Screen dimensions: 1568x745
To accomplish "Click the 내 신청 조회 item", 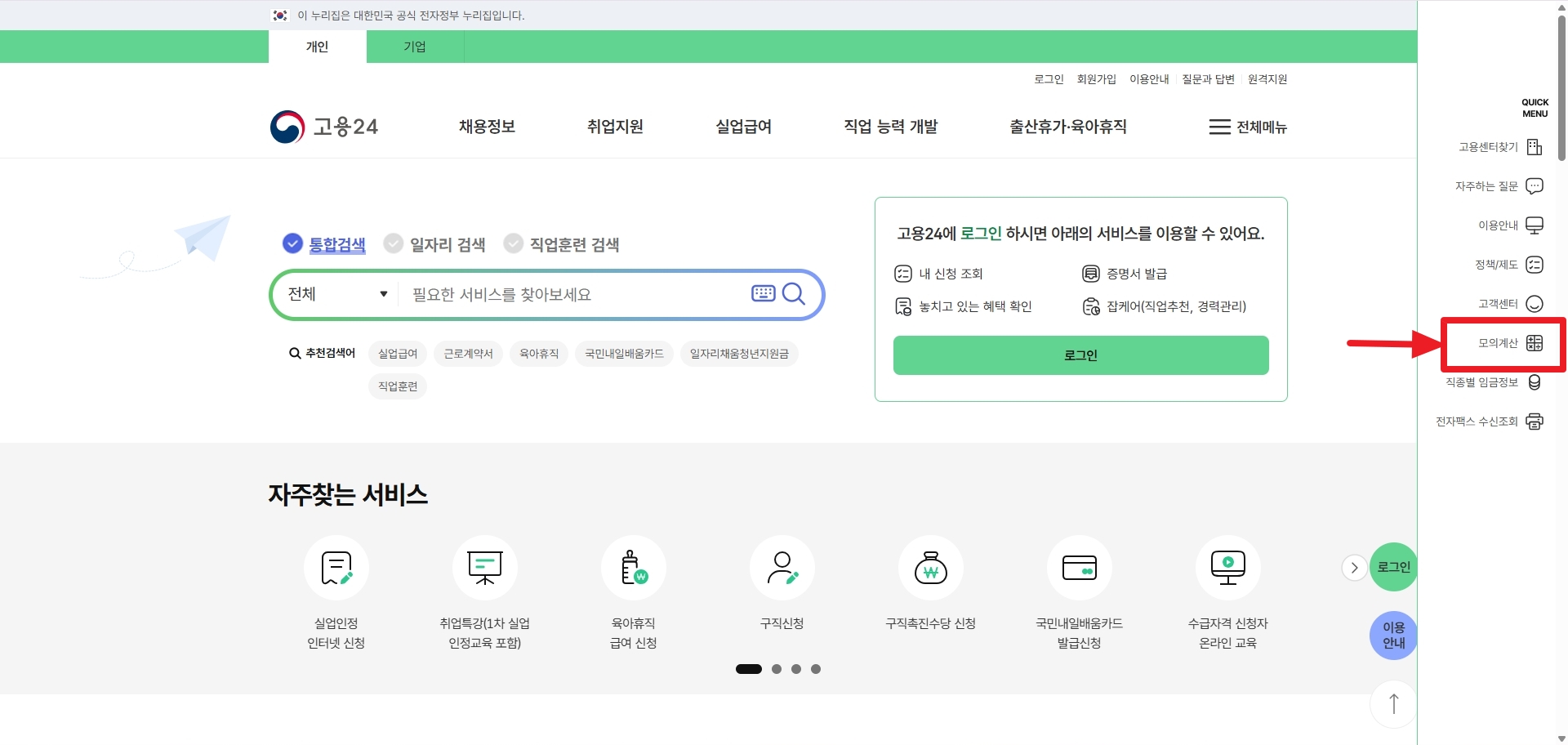I will click(x=939, y=274).
